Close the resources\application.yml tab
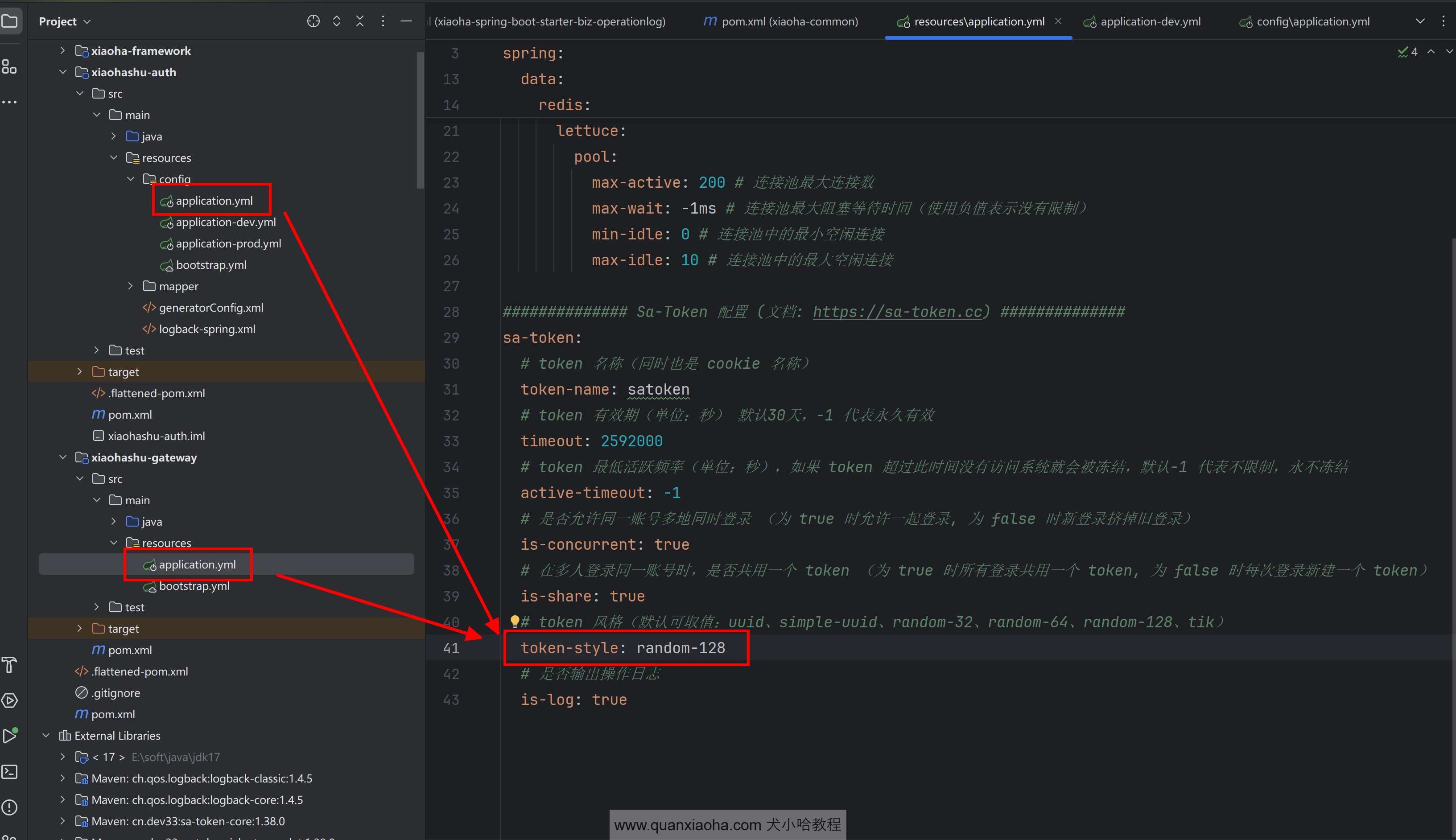The image size is (1456, 840). 1058,21
